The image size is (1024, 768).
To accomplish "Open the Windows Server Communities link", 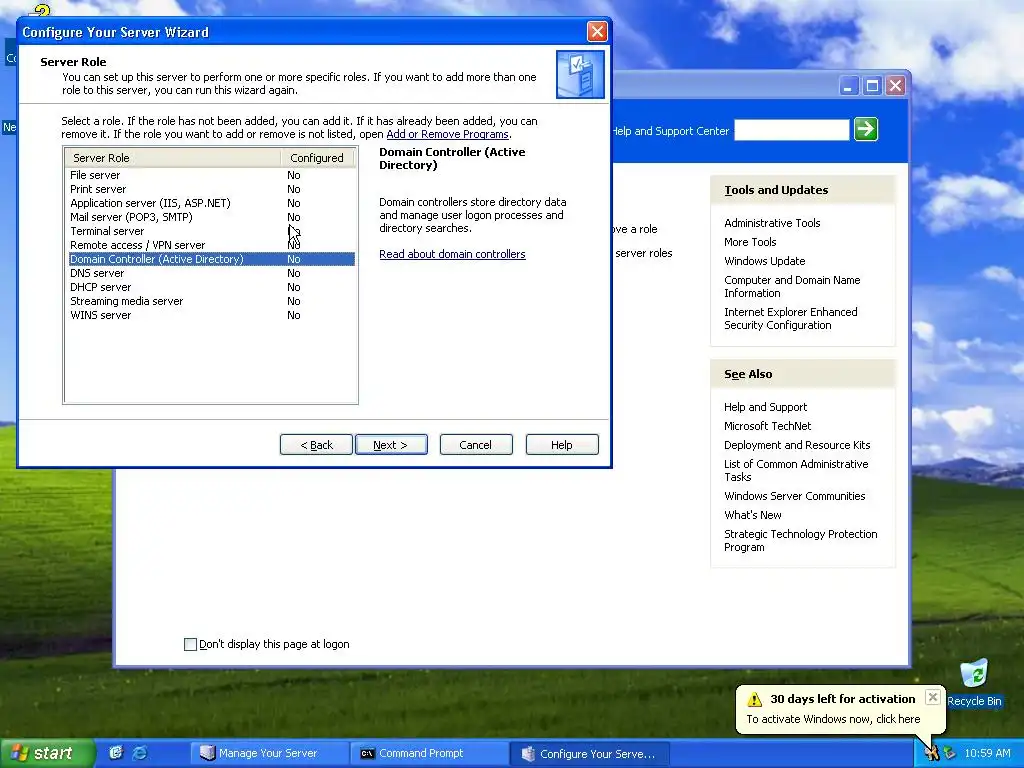I will coord(794,496).
